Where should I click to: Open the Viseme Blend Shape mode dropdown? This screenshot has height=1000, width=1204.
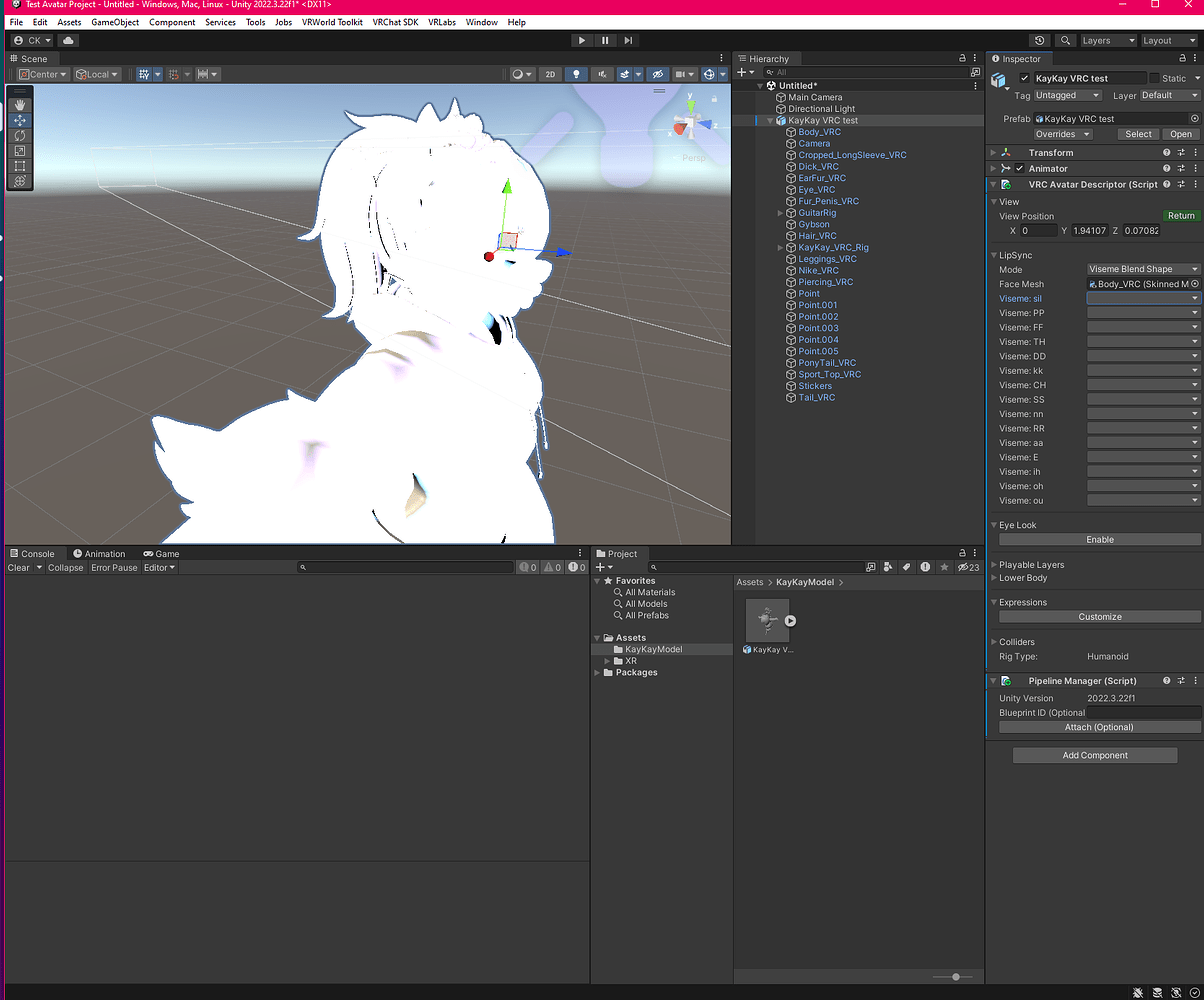[x=1143, y=268]
